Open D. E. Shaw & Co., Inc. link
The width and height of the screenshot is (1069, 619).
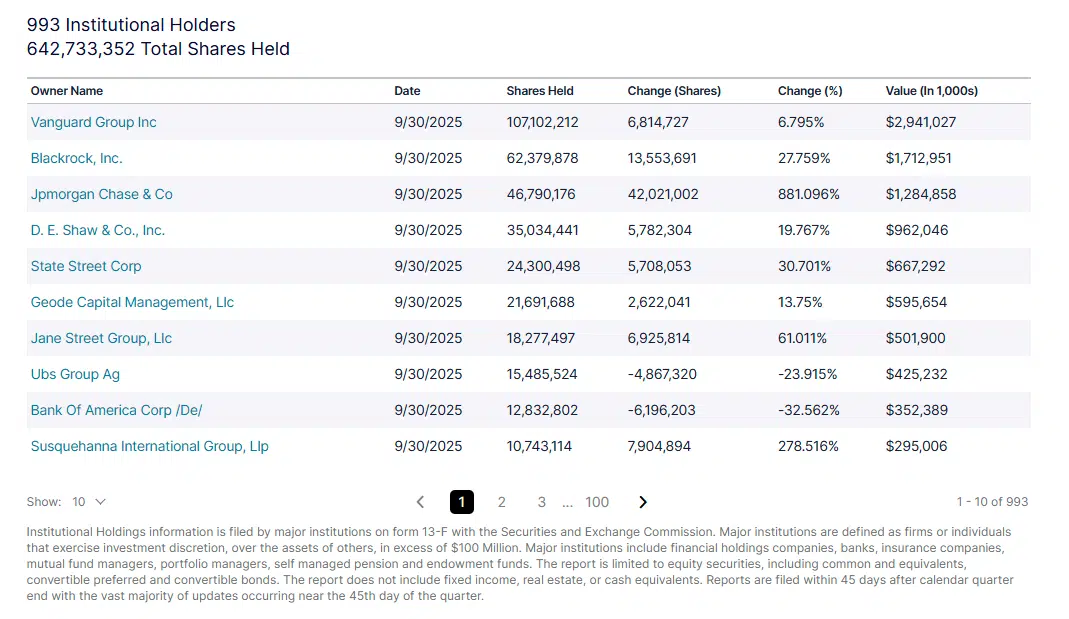pyautogui.click(x=98, y=230)
